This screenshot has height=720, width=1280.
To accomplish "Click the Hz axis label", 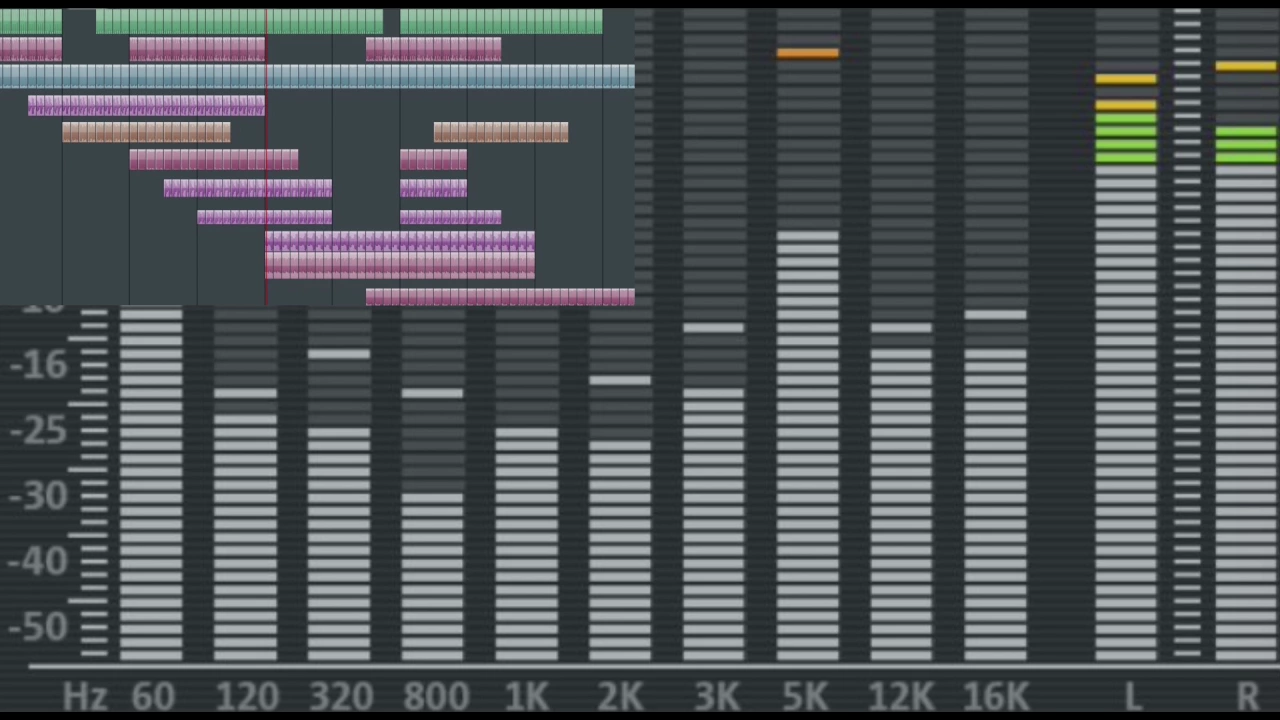I will (85, 697).
